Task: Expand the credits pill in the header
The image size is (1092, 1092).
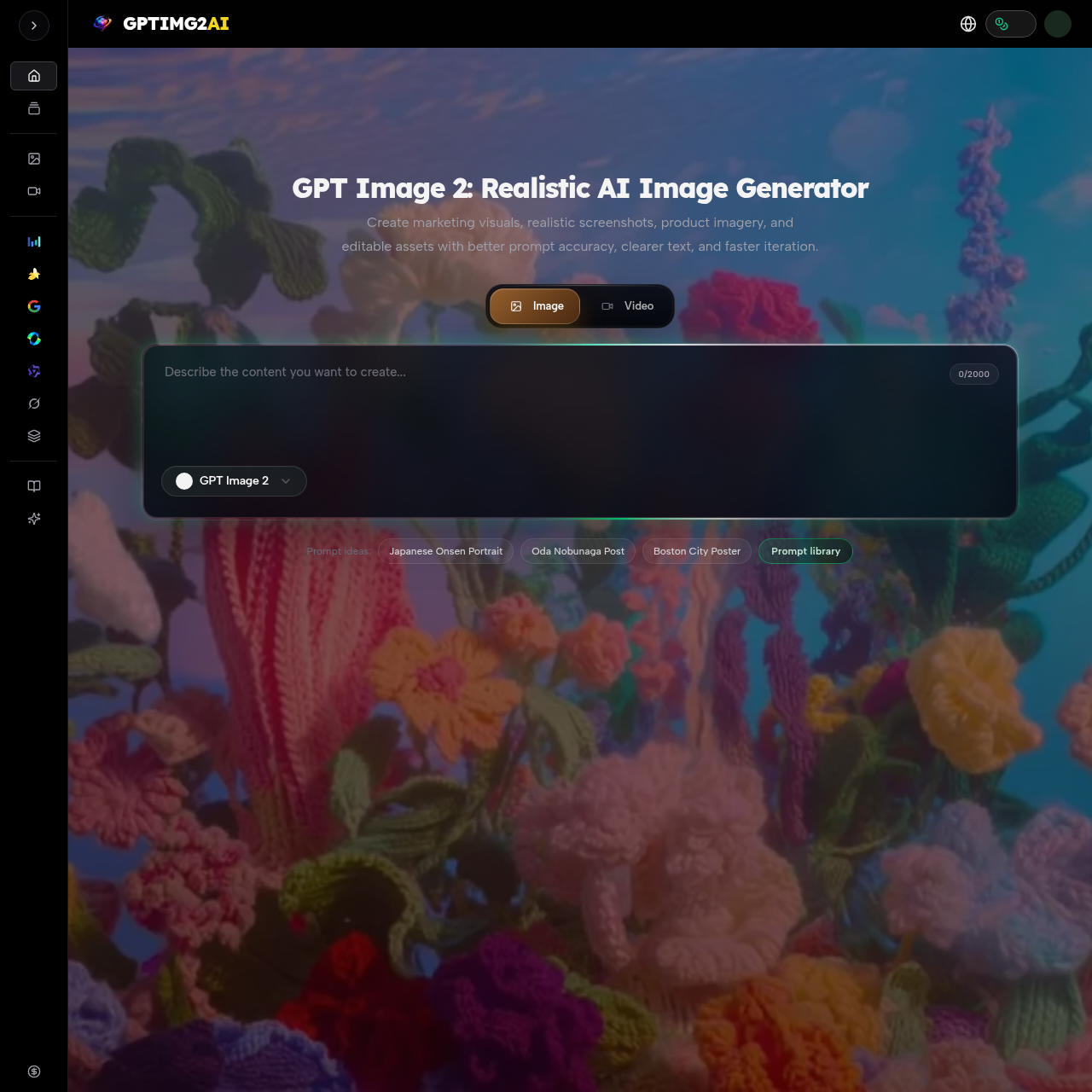Action: [x=1011, y=24]
